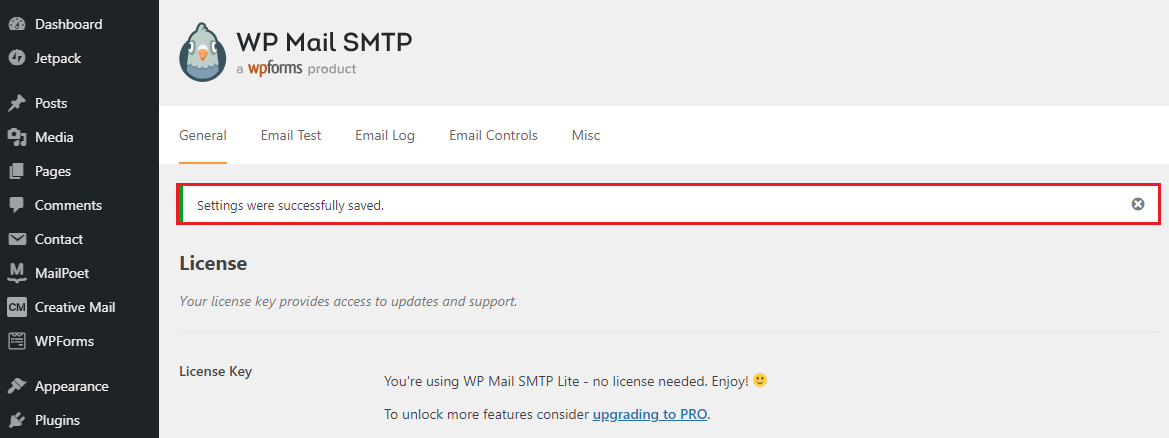Click the Jetpack lightning icon
Screen dimensions: 1169x438
tap(17, 58)
